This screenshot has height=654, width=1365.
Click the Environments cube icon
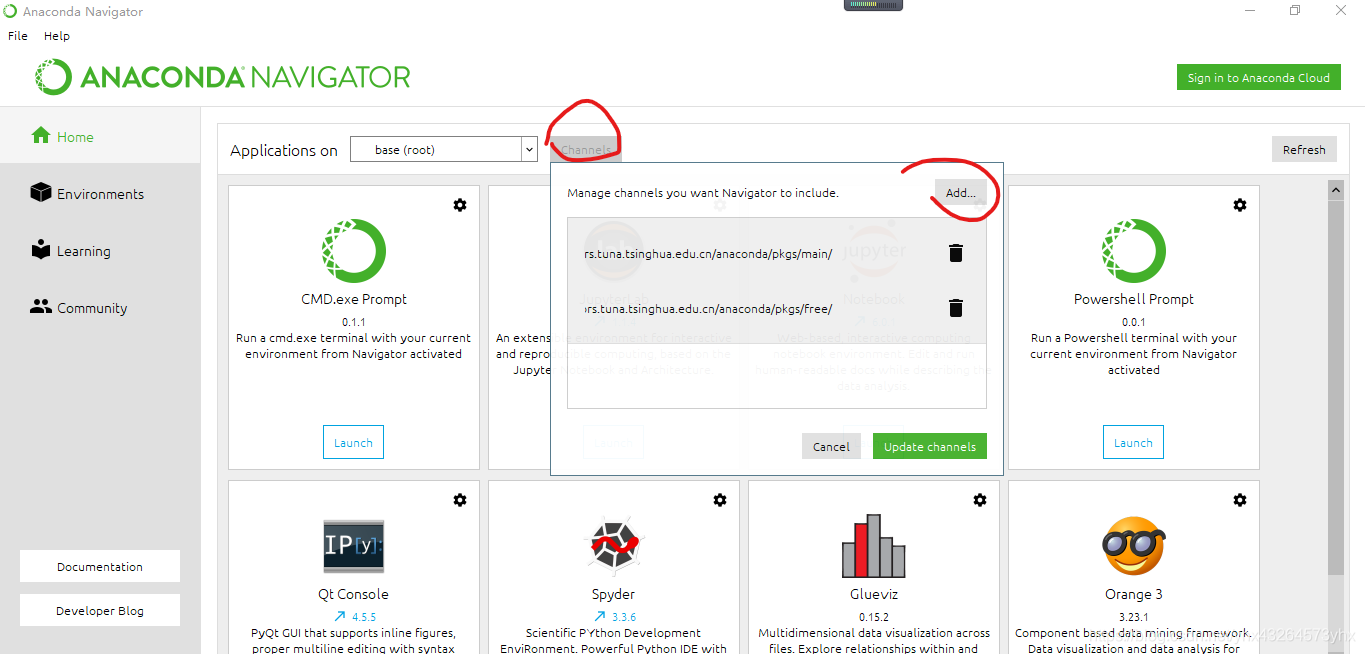tap(41, 192)
